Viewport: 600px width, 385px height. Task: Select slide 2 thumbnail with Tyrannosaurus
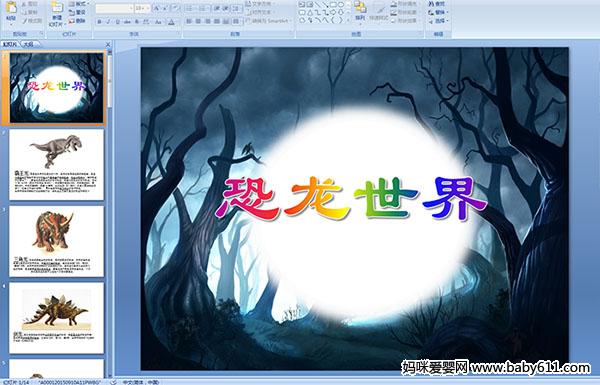[57, 165]
